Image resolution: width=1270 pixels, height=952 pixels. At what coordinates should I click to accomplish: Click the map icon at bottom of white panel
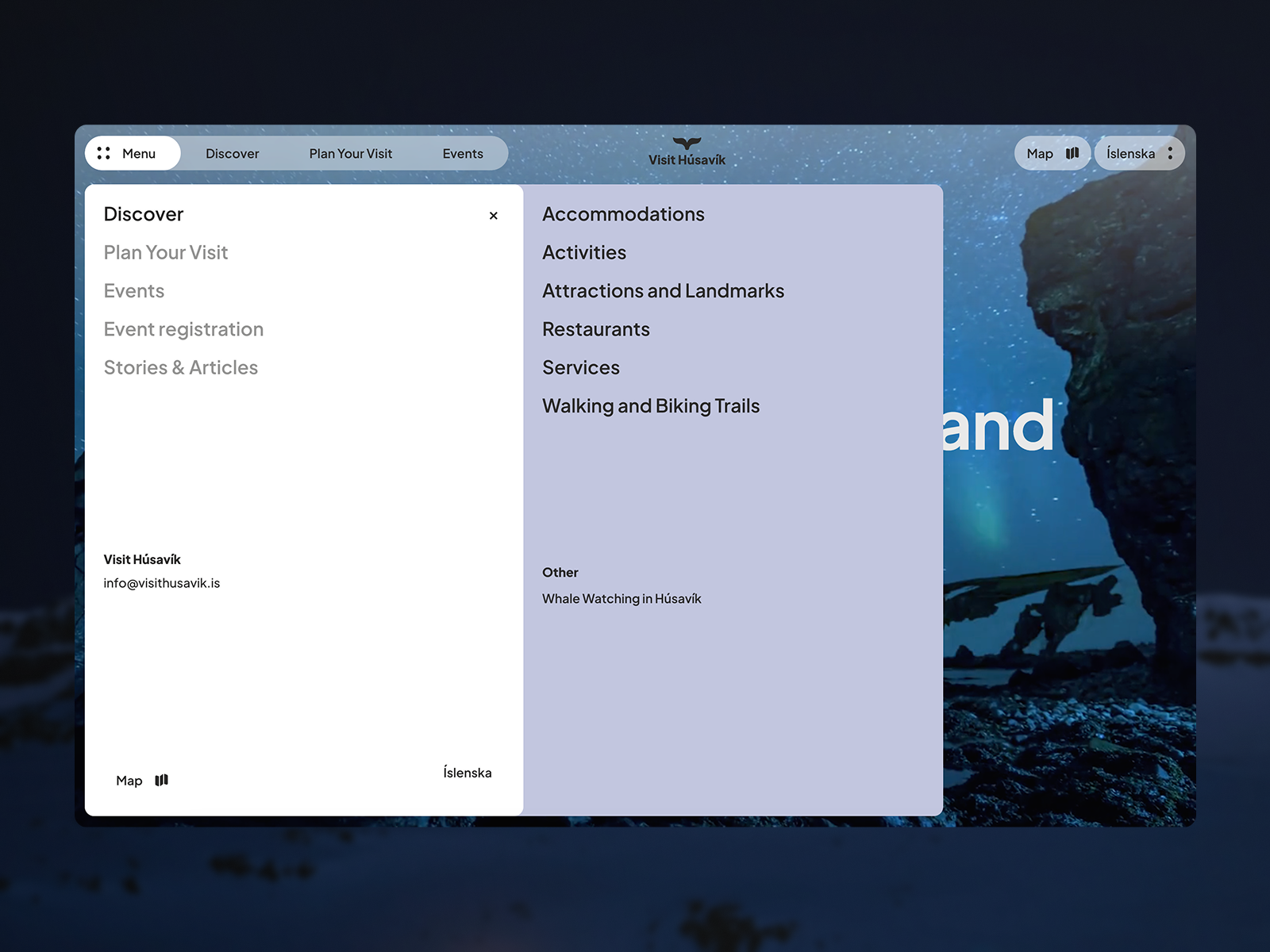click(x=161, y=780)
